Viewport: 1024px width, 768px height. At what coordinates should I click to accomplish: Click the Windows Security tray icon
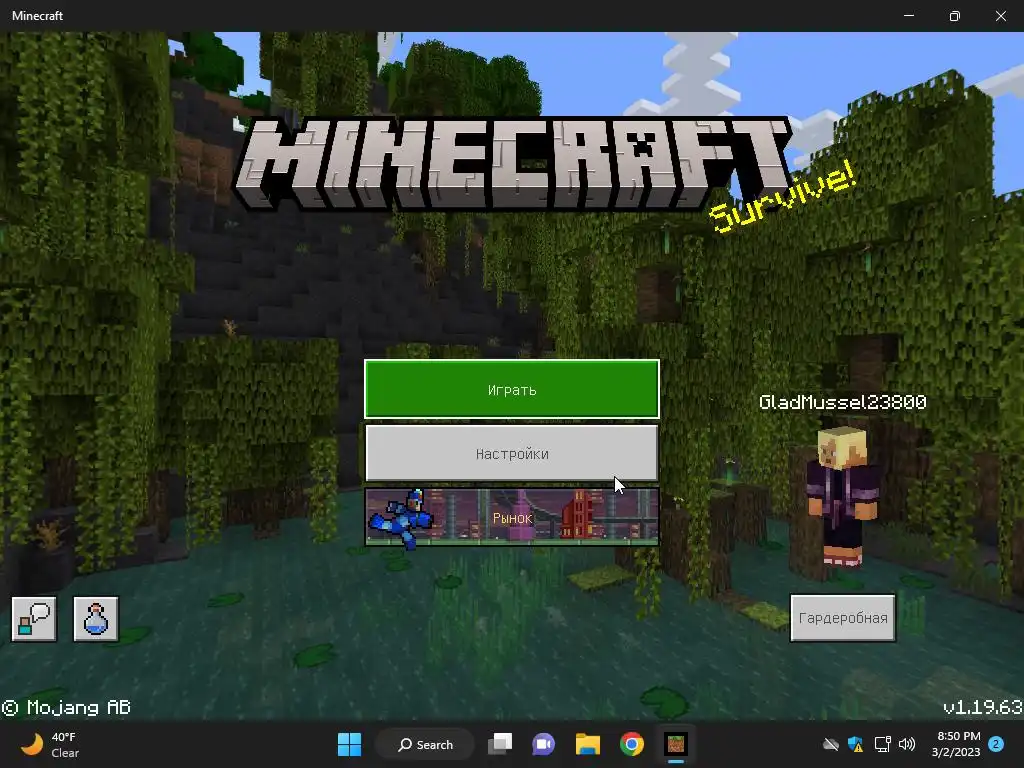pos(856,744)
